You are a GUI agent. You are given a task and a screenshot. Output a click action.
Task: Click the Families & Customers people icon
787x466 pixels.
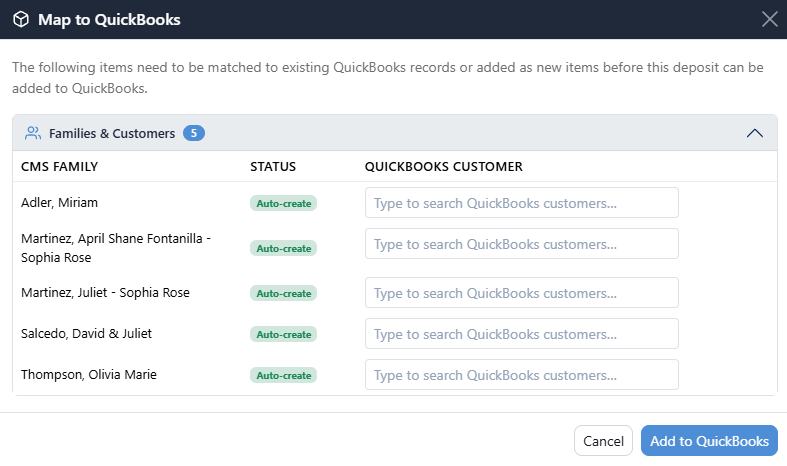(33, 133)
